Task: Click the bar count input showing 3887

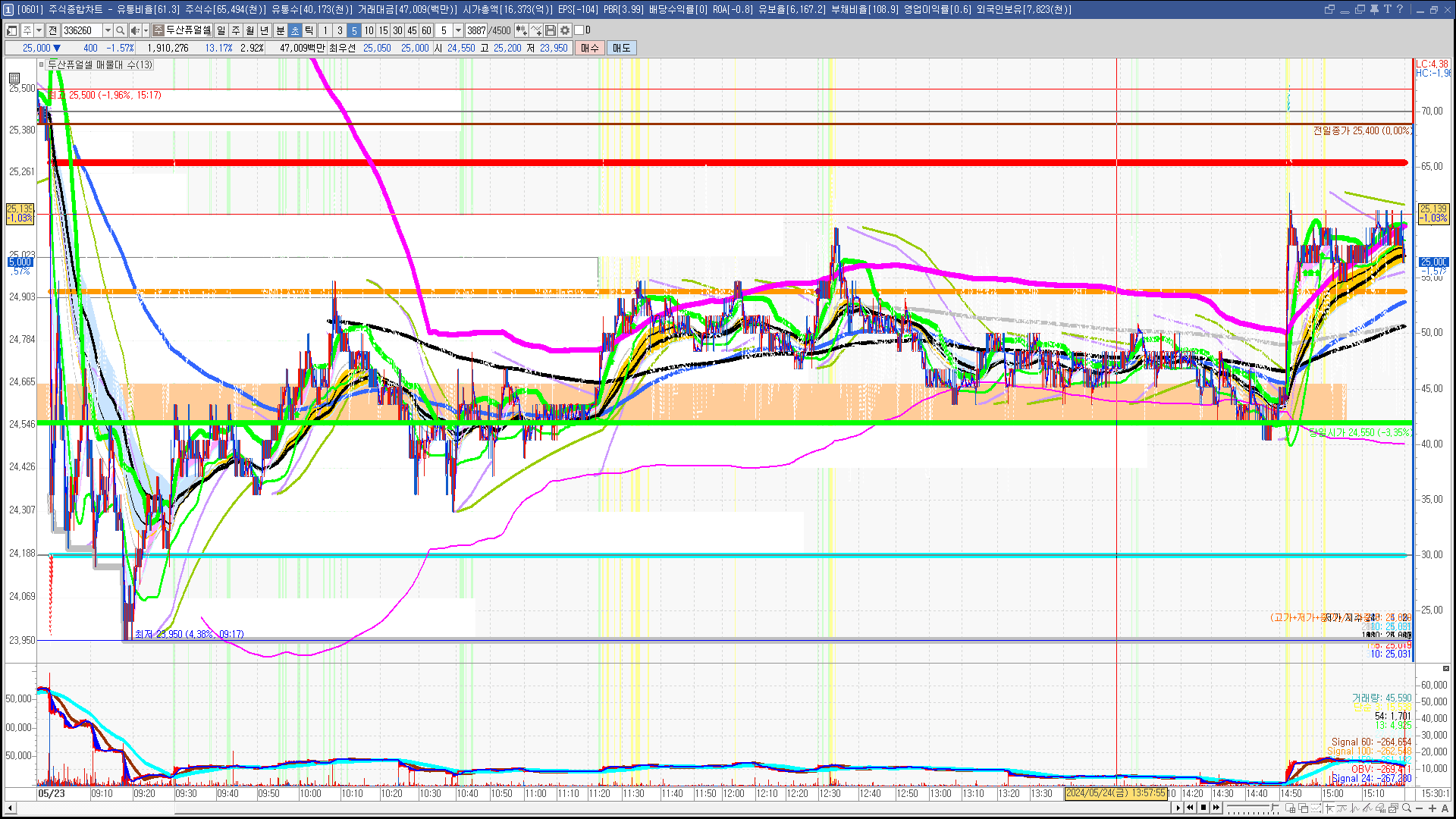Action: pyautogui.click(x=476, y=30)
